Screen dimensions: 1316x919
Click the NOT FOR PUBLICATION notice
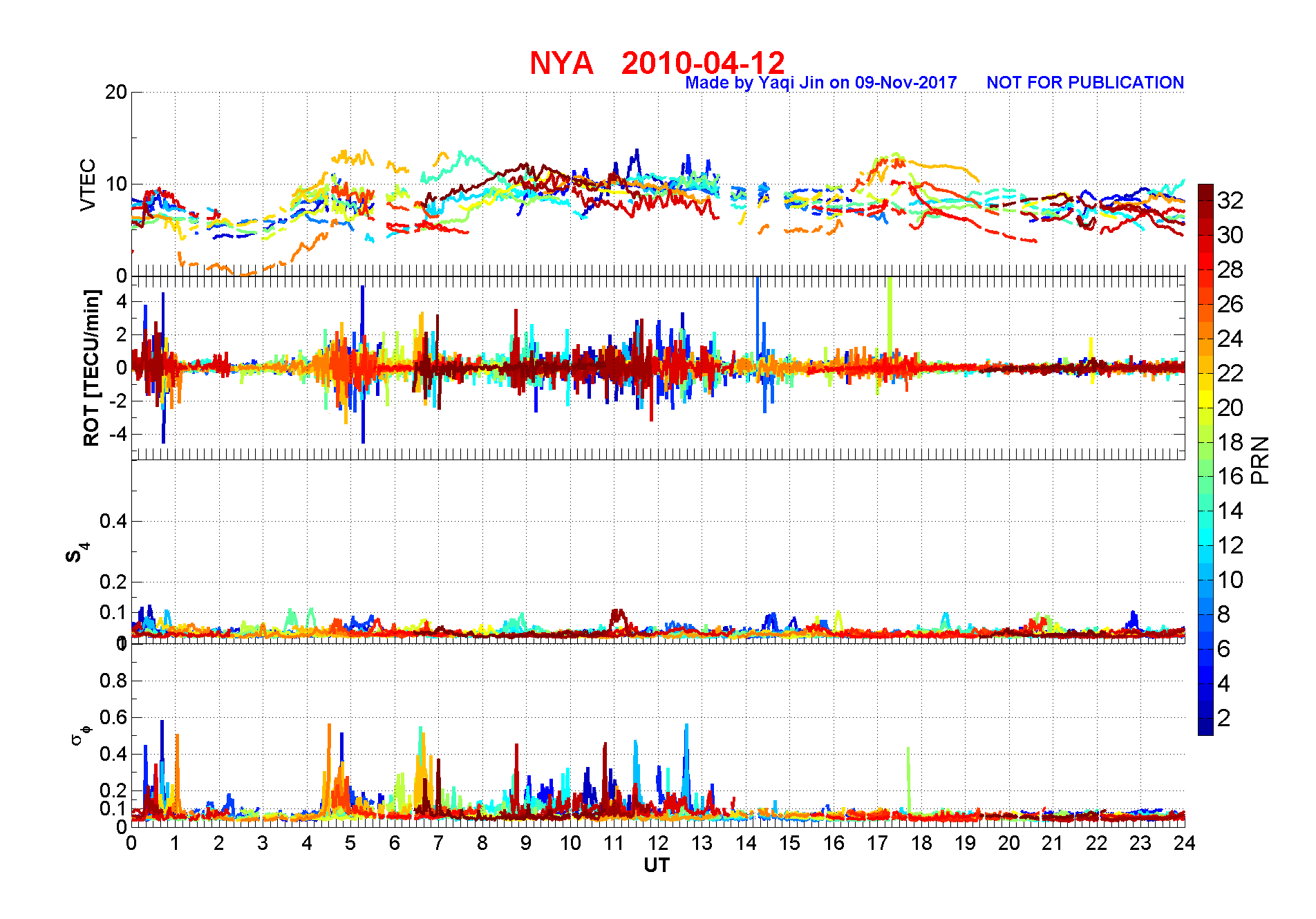1085,83
